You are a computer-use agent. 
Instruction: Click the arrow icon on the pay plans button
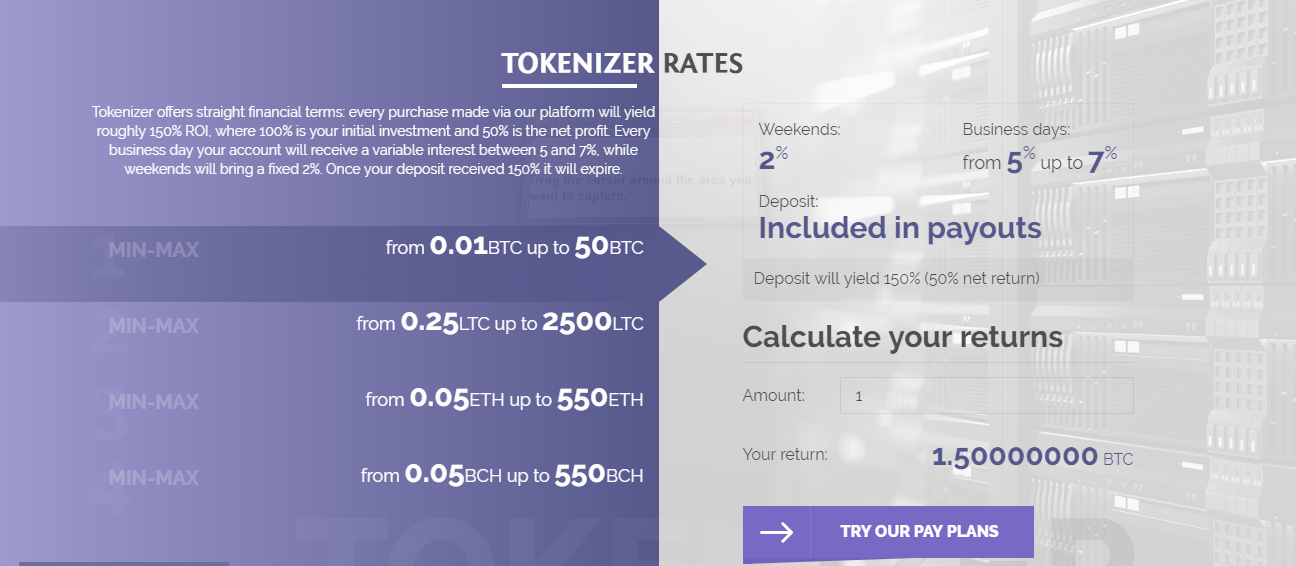coord(777,533)
